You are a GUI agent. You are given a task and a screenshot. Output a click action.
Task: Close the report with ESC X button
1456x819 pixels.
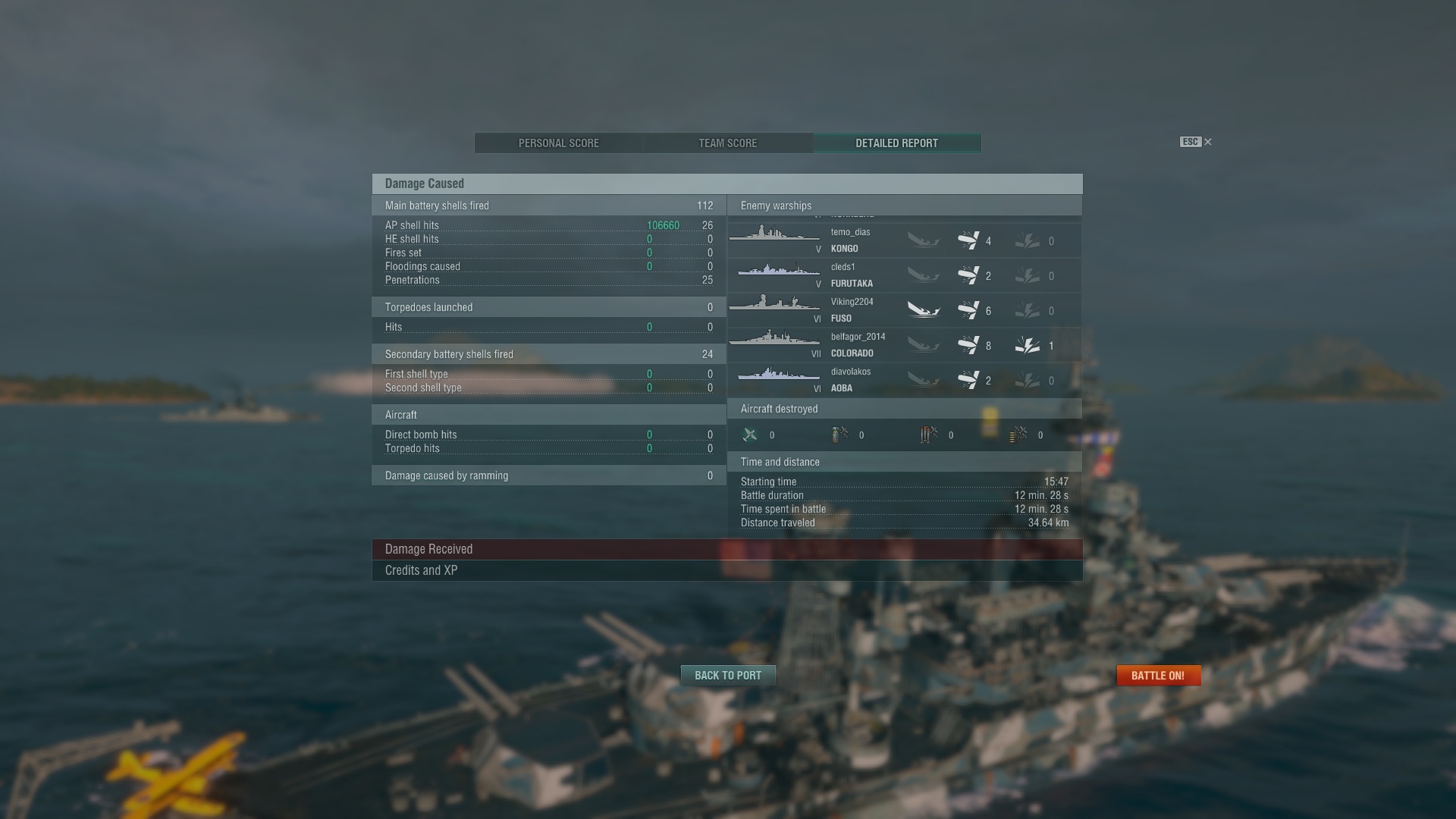click(x=1196, y=142)
